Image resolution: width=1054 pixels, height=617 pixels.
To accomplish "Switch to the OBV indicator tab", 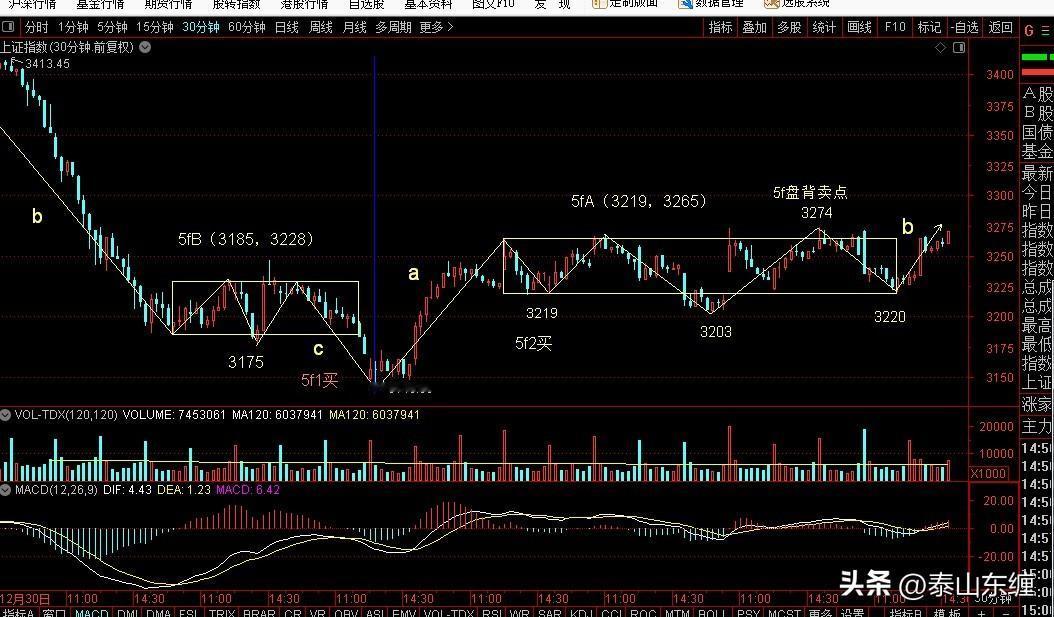I will tap(346, 612).
